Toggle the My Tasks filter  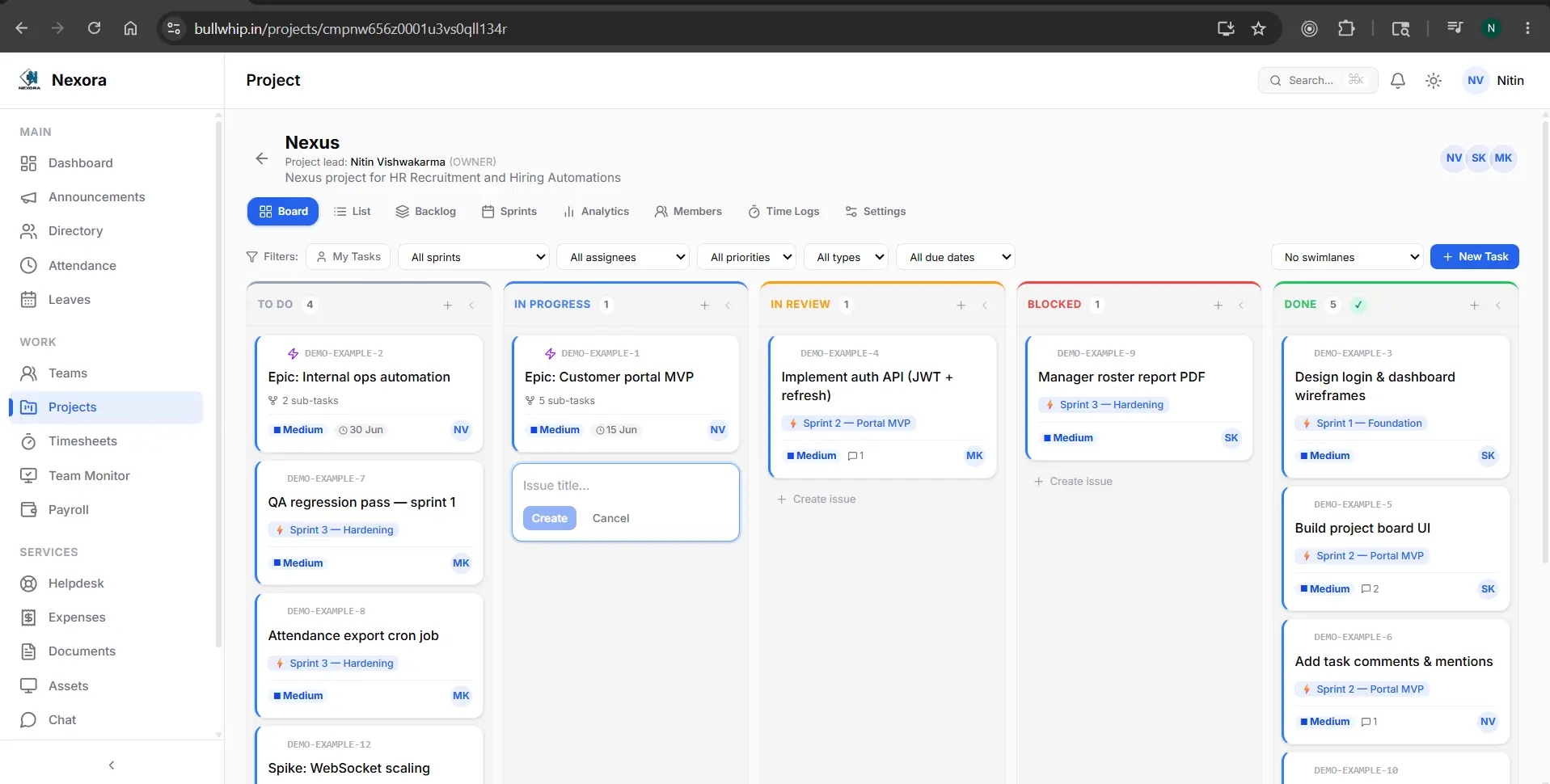348,257
